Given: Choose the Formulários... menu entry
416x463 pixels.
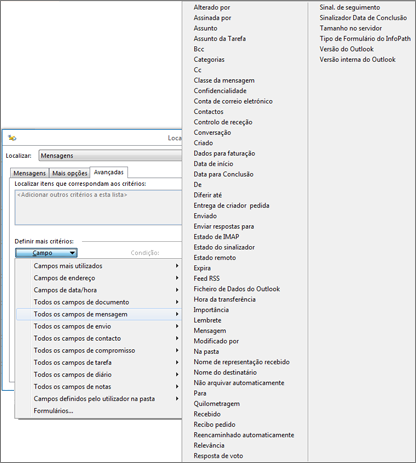Looking at the screenshot, I should 99,411.
